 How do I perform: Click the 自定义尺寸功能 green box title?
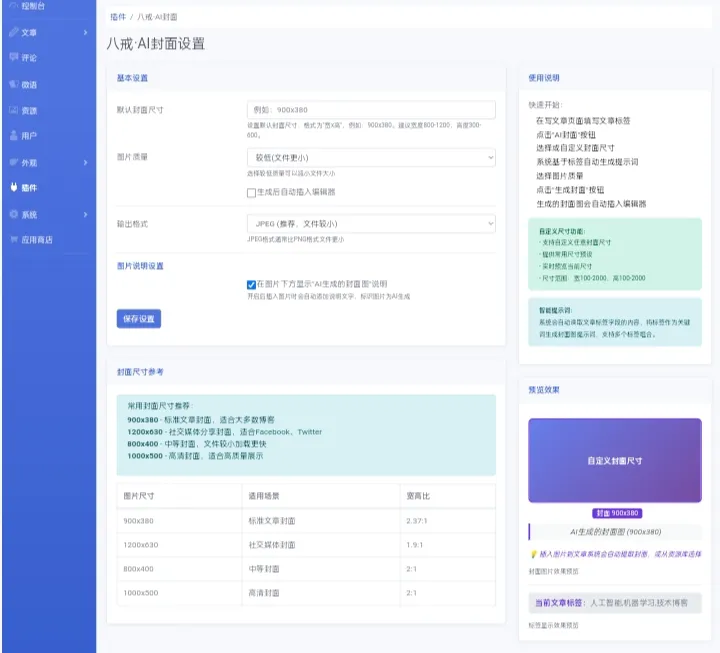[562, 231]
